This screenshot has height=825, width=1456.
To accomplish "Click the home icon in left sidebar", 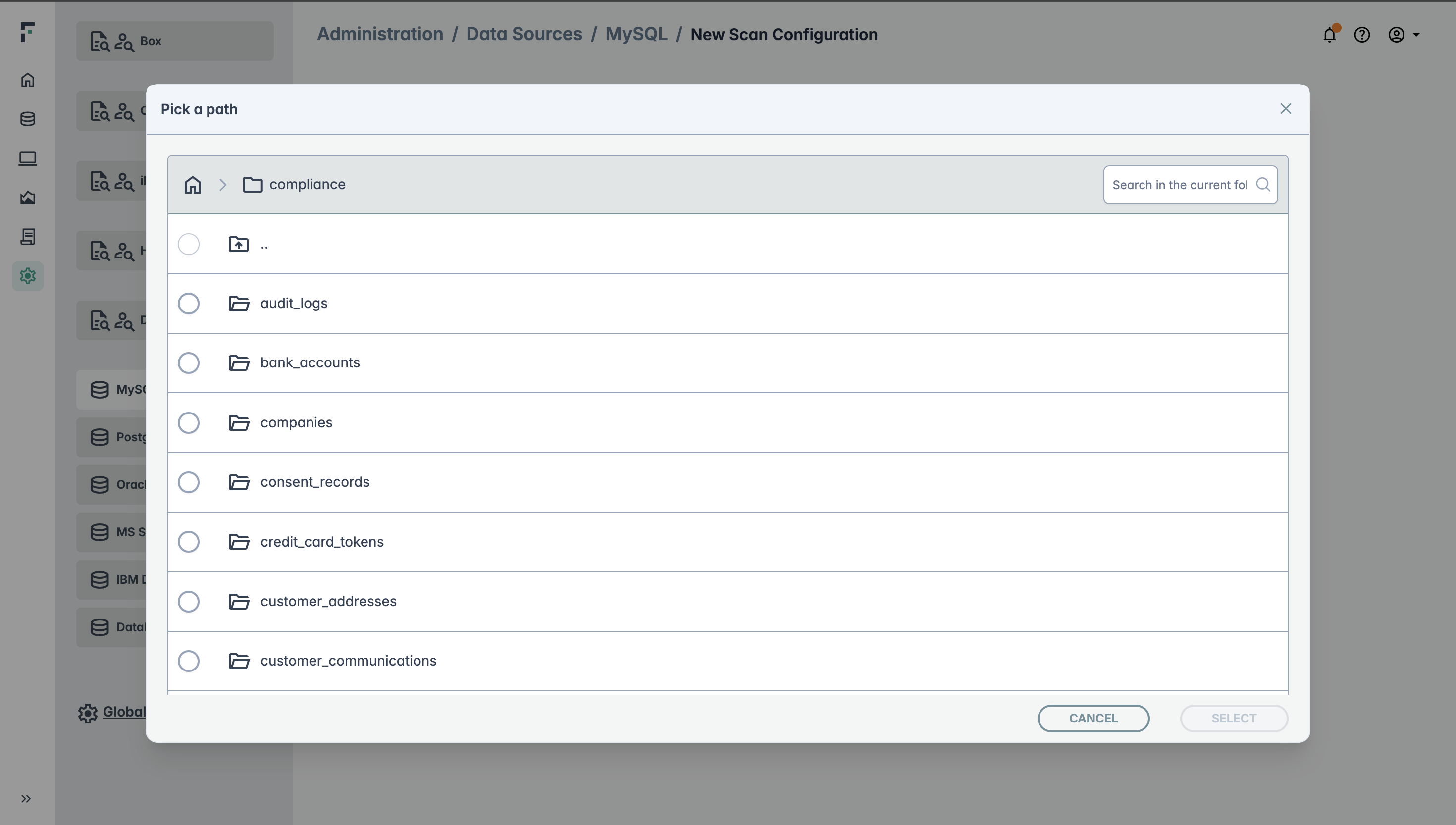I will coord(28,80).
